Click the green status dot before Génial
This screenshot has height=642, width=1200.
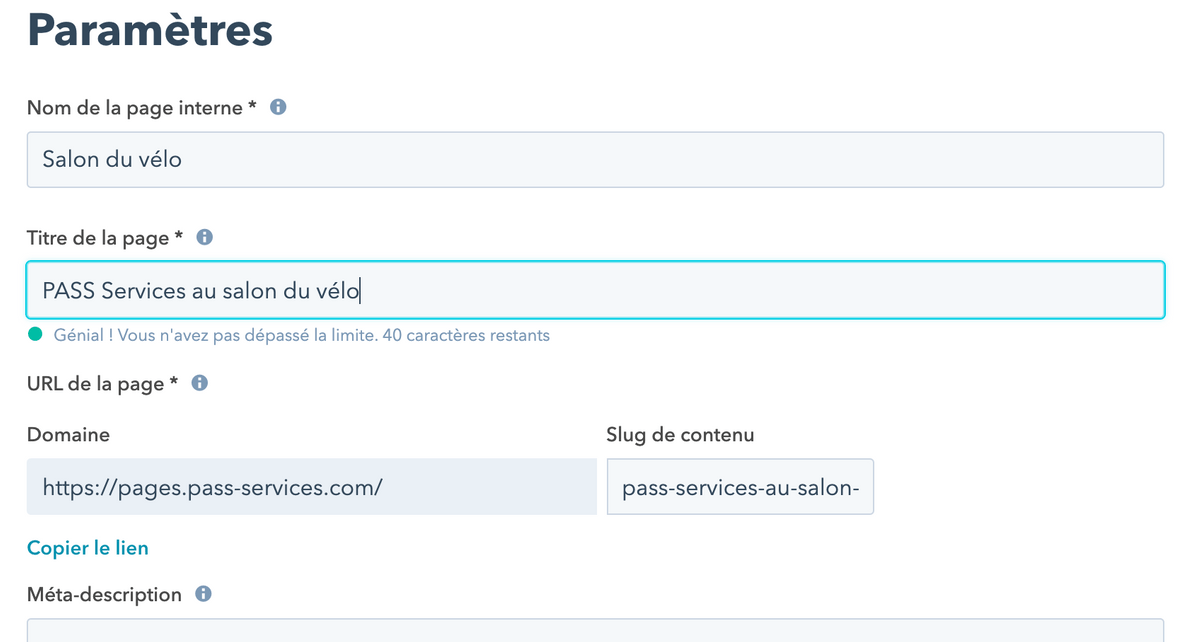[36, 335]
